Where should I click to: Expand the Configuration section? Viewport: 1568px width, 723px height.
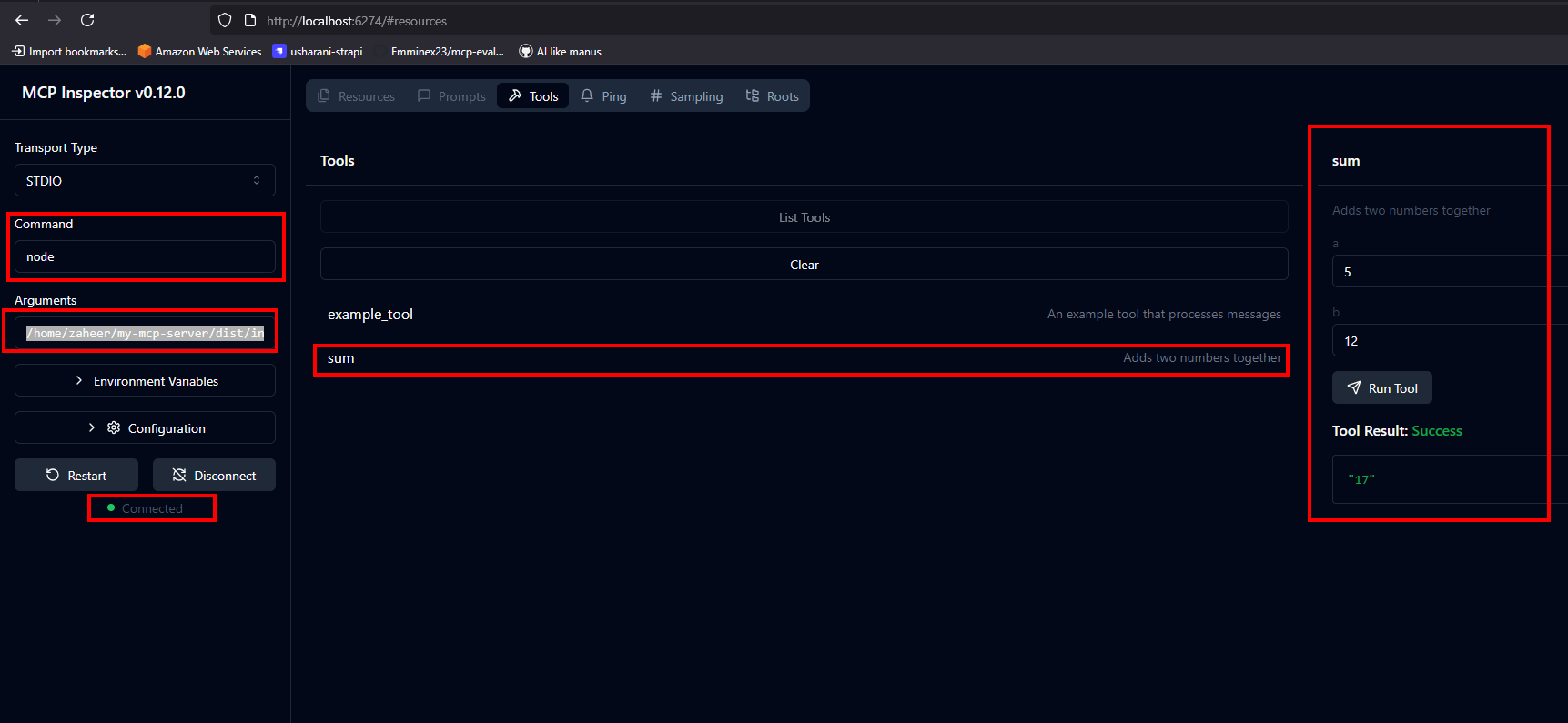click(x=145, y=427)
